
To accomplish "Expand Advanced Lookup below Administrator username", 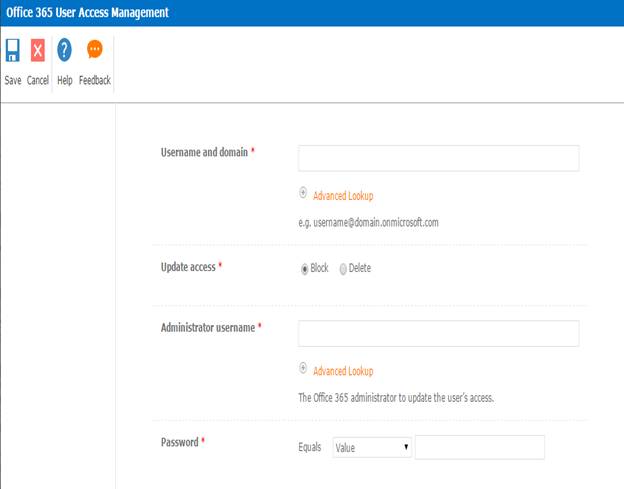I will (x=342, y=371).
